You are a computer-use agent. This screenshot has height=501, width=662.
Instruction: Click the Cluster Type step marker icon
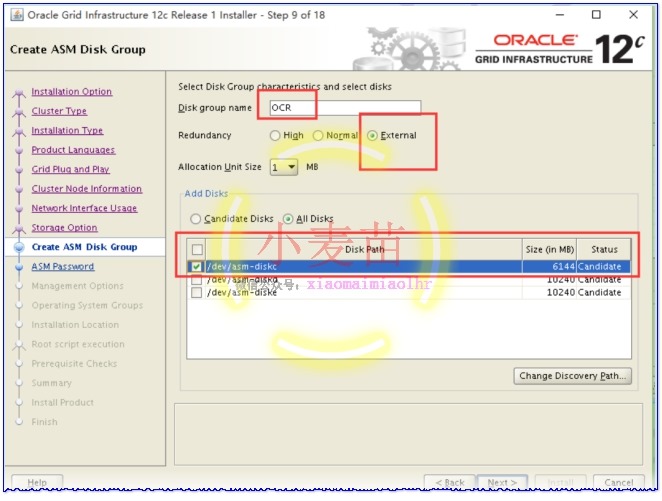tap(19, 112)
